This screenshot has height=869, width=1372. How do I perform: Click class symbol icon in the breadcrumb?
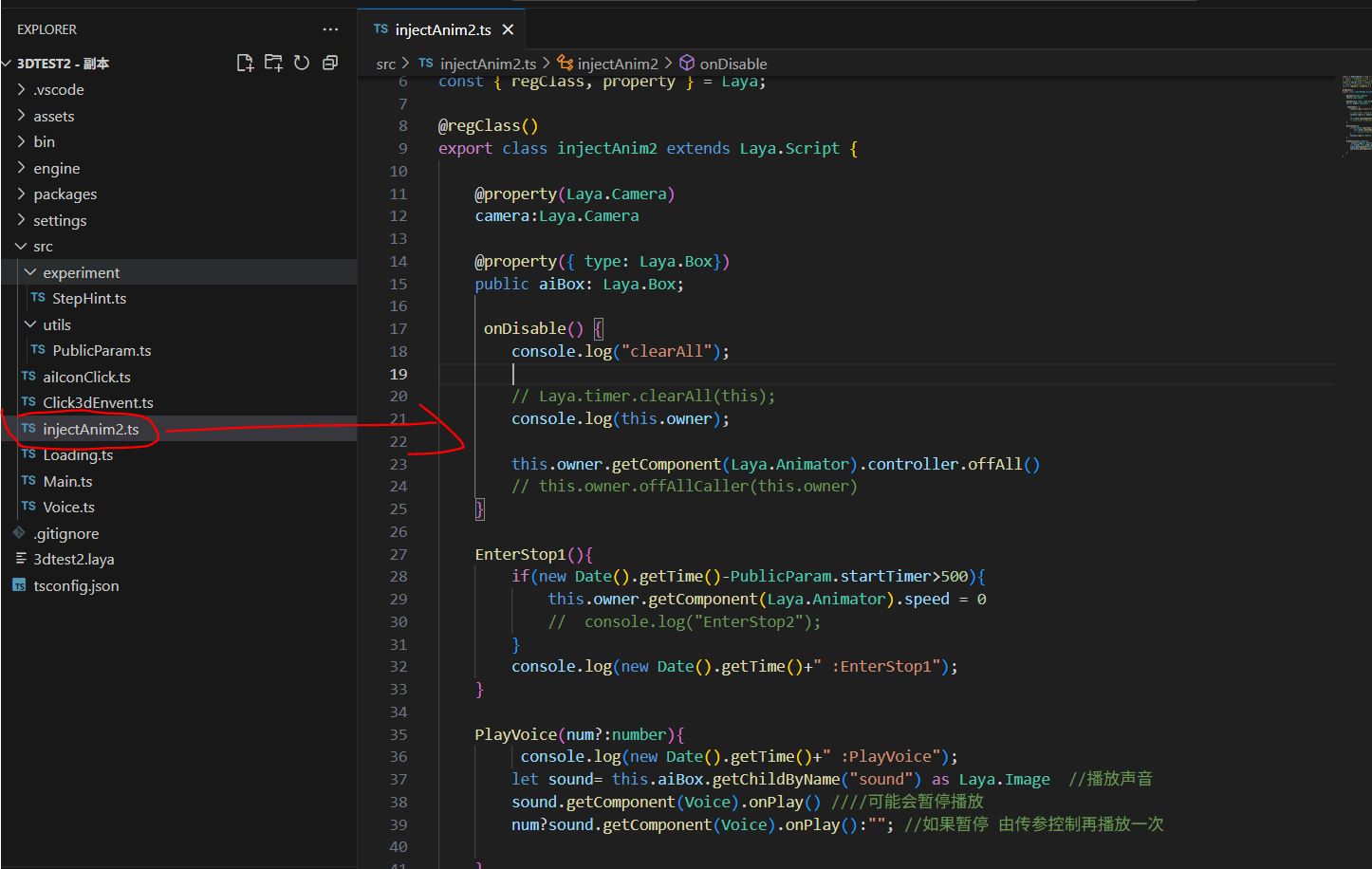[565, 63]
